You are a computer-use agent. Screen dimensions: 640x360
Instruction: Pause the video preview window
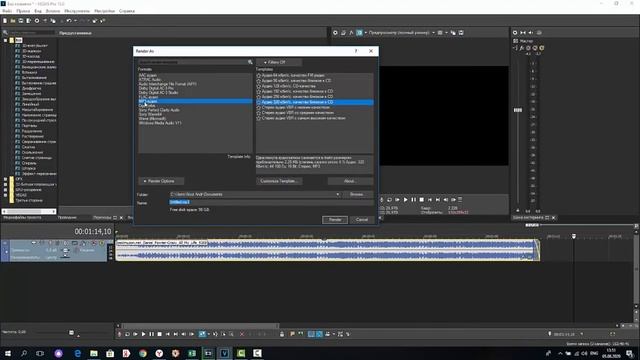413,200
